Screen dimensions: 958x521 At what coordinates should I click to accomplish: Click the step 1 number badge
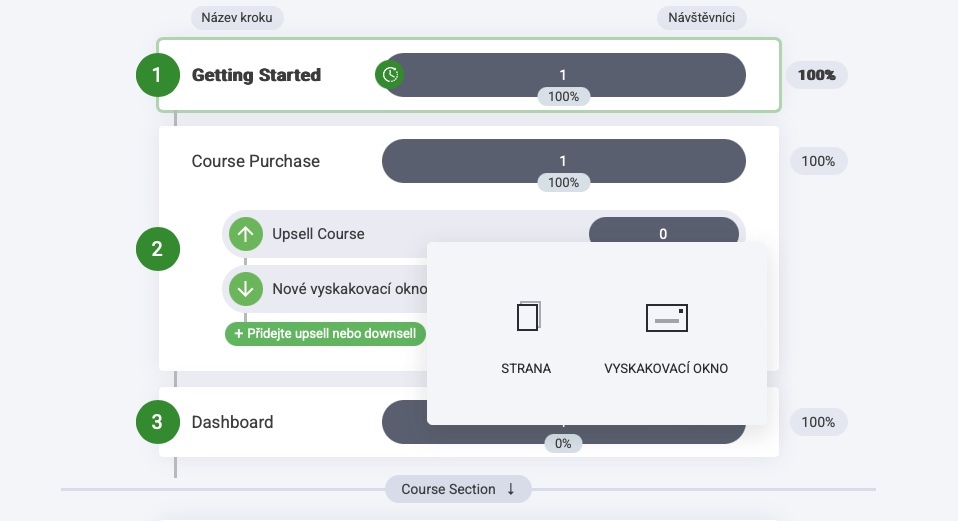[x=157, y=75]
